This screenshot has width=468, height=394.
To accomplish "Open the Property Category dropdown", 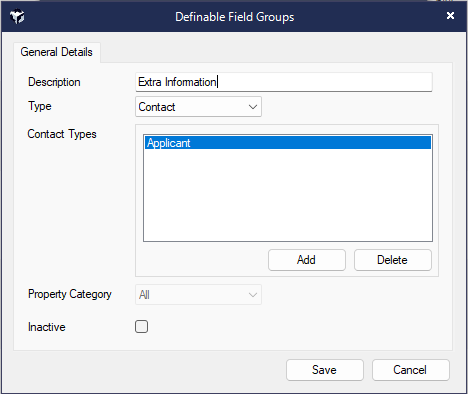I will click(x=198, y=295).
